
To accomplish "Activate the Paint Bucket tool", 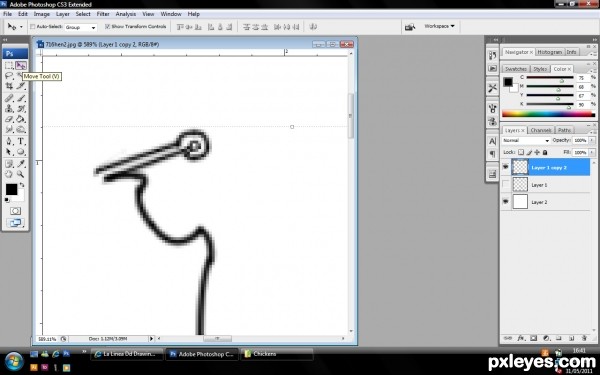I will tap(21, 119).
